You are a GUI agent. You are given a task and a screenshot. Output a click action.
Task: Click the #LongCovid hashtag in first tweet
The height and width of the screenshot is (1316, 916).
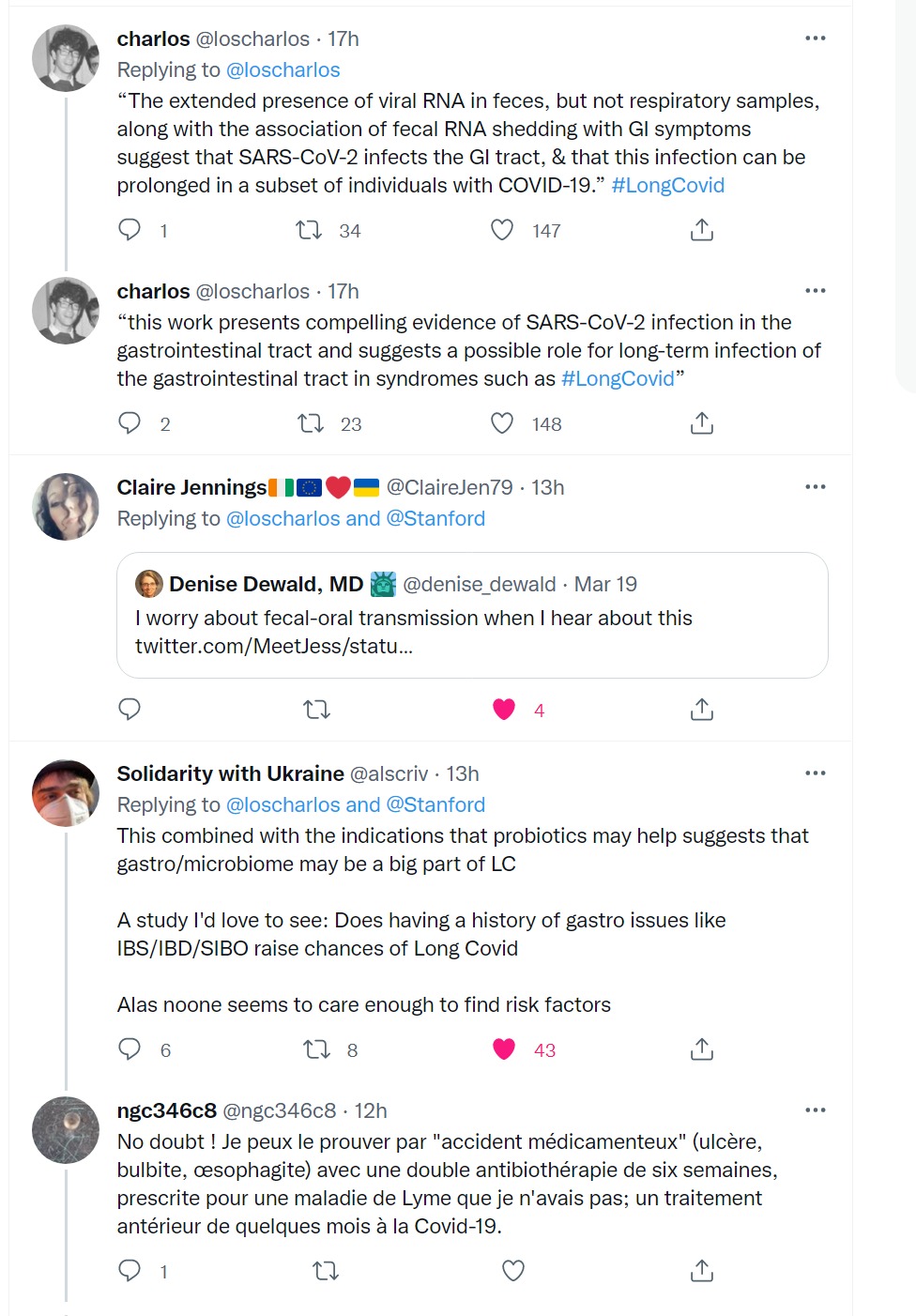click(x=668, y=185)
